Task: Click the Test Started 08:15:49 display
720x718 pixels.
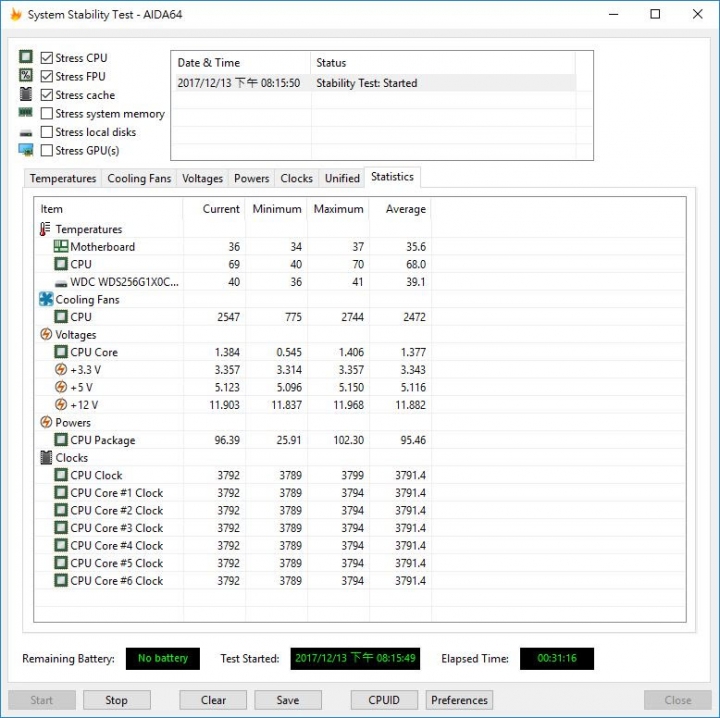Action: pos(355,658)
